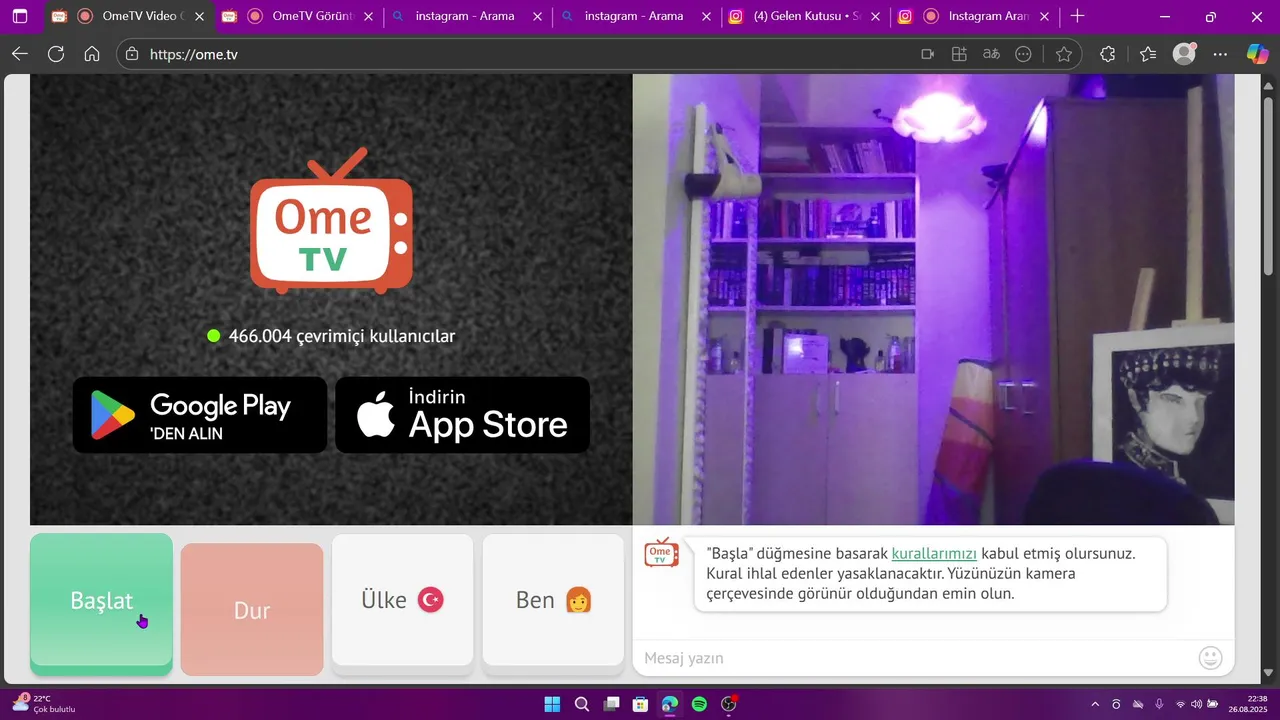The height and width of the screenshot is (720, 1280).
Task: Open the weather widget 22°C
Action: pyautogui.click(x=43, y=704)
